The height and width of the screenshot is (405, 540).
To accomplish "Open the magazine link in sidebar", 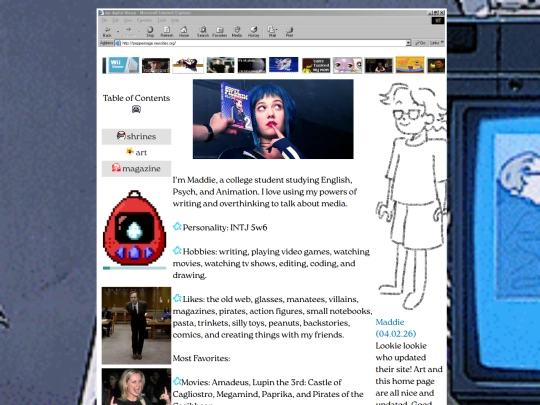I will pyautogui.click(x=136, y=168).
